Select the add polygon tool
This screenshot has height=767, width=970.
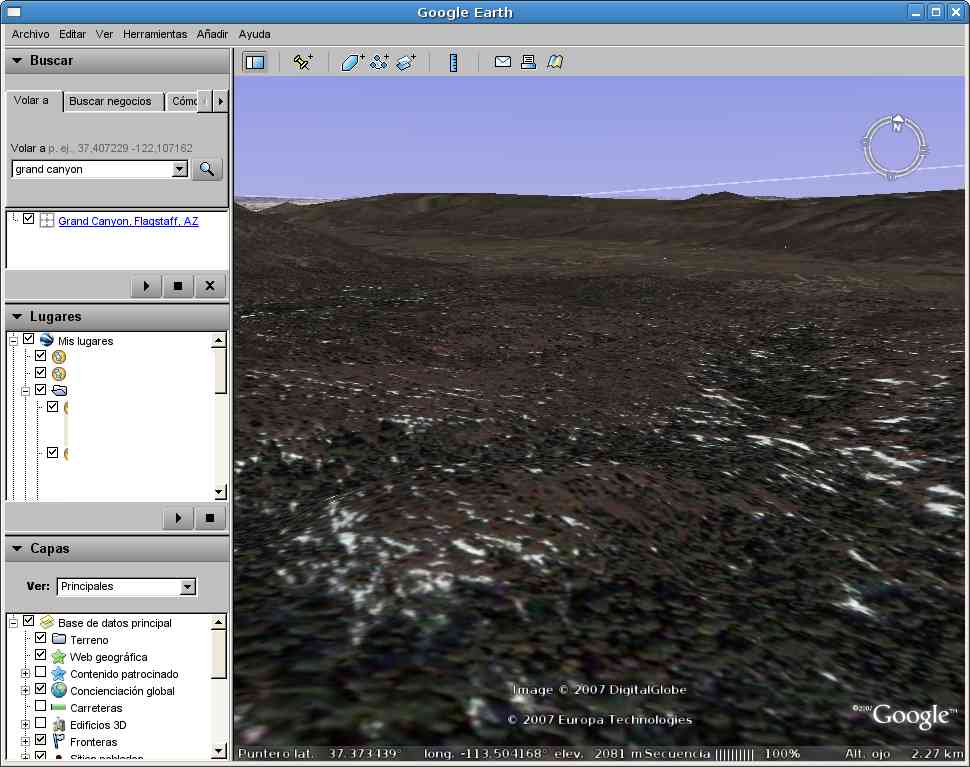(x=353, y=62)
